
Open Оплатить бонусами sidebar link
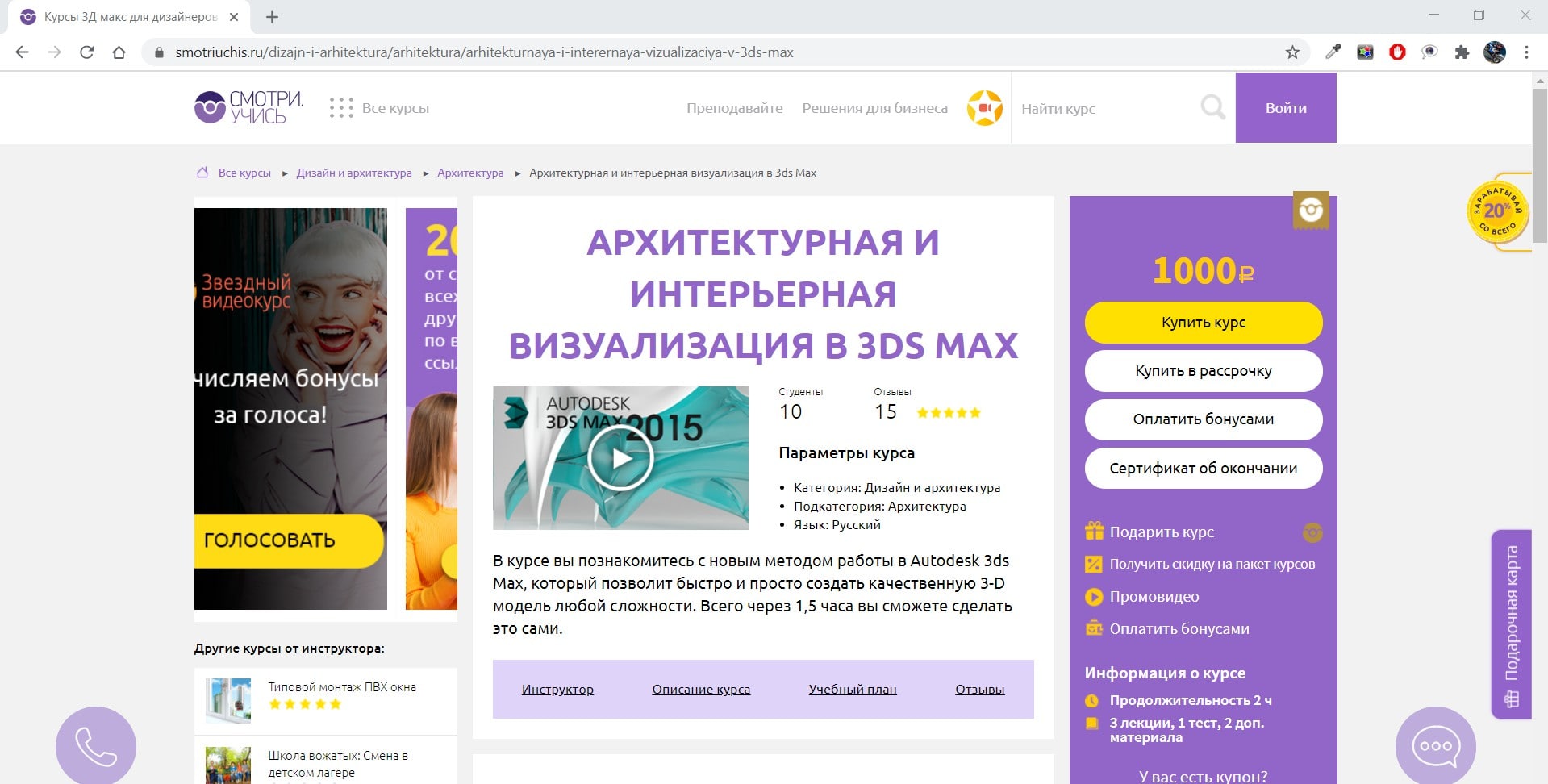pos(1179,629)
